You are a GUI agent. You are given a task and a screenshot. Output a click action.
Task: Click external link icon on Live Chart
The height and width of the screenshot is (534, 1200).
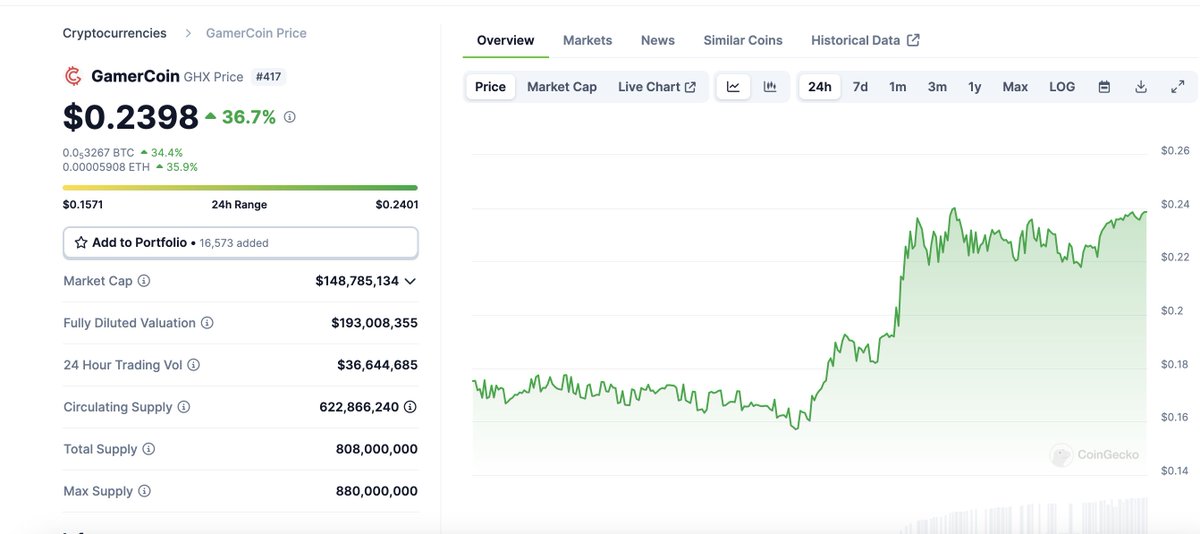click(690, 87)
